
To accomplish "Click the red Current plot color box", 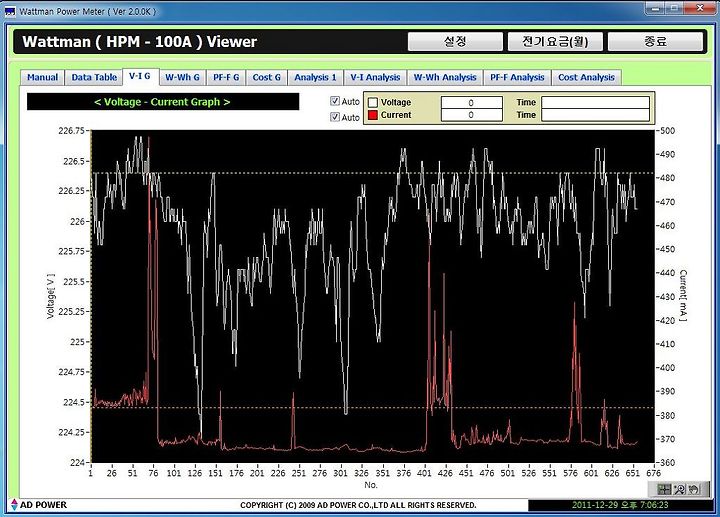I will [x=373, y=115].
